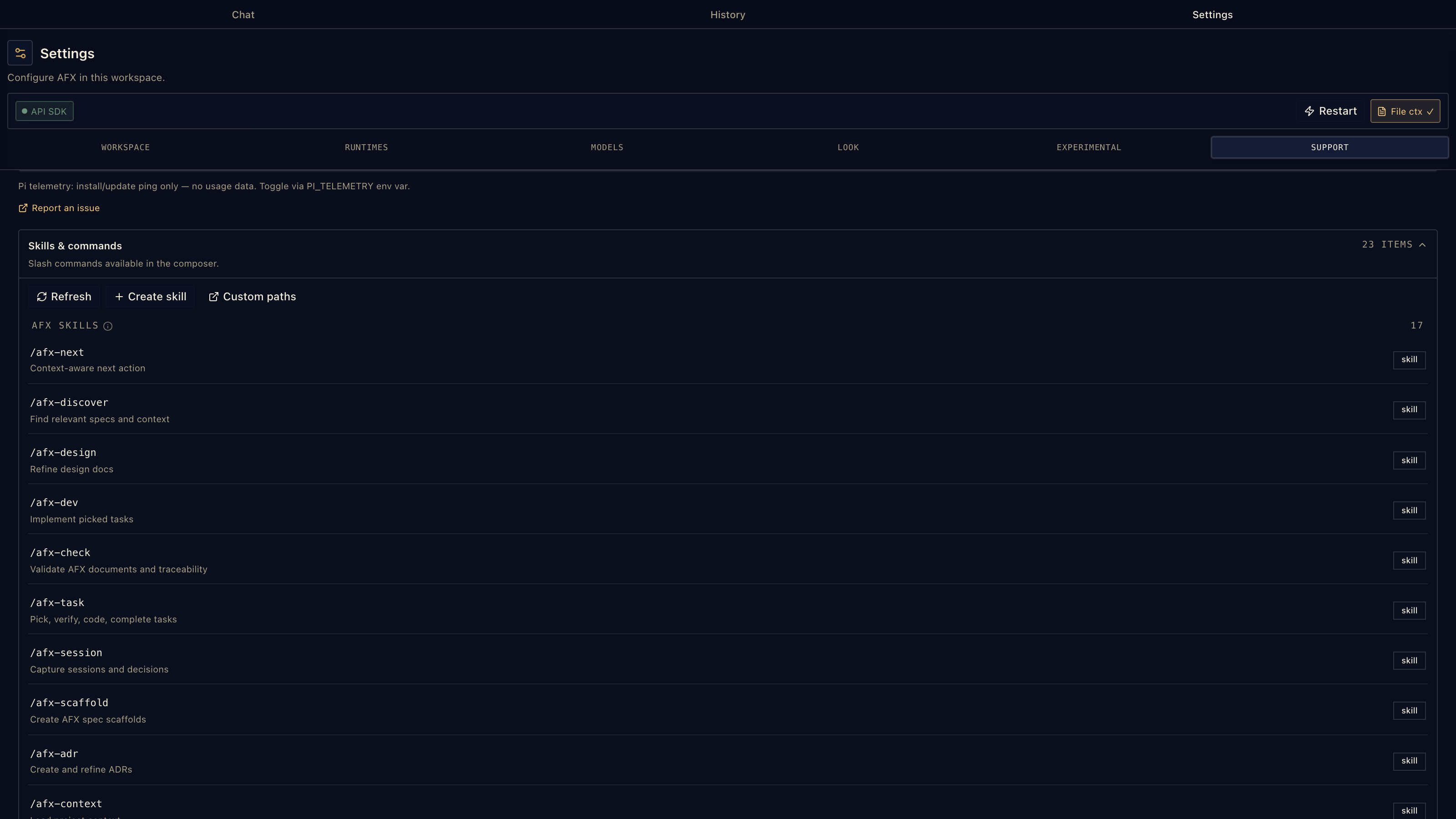Click the skill badge for /afx-discover

[1409, 410]
